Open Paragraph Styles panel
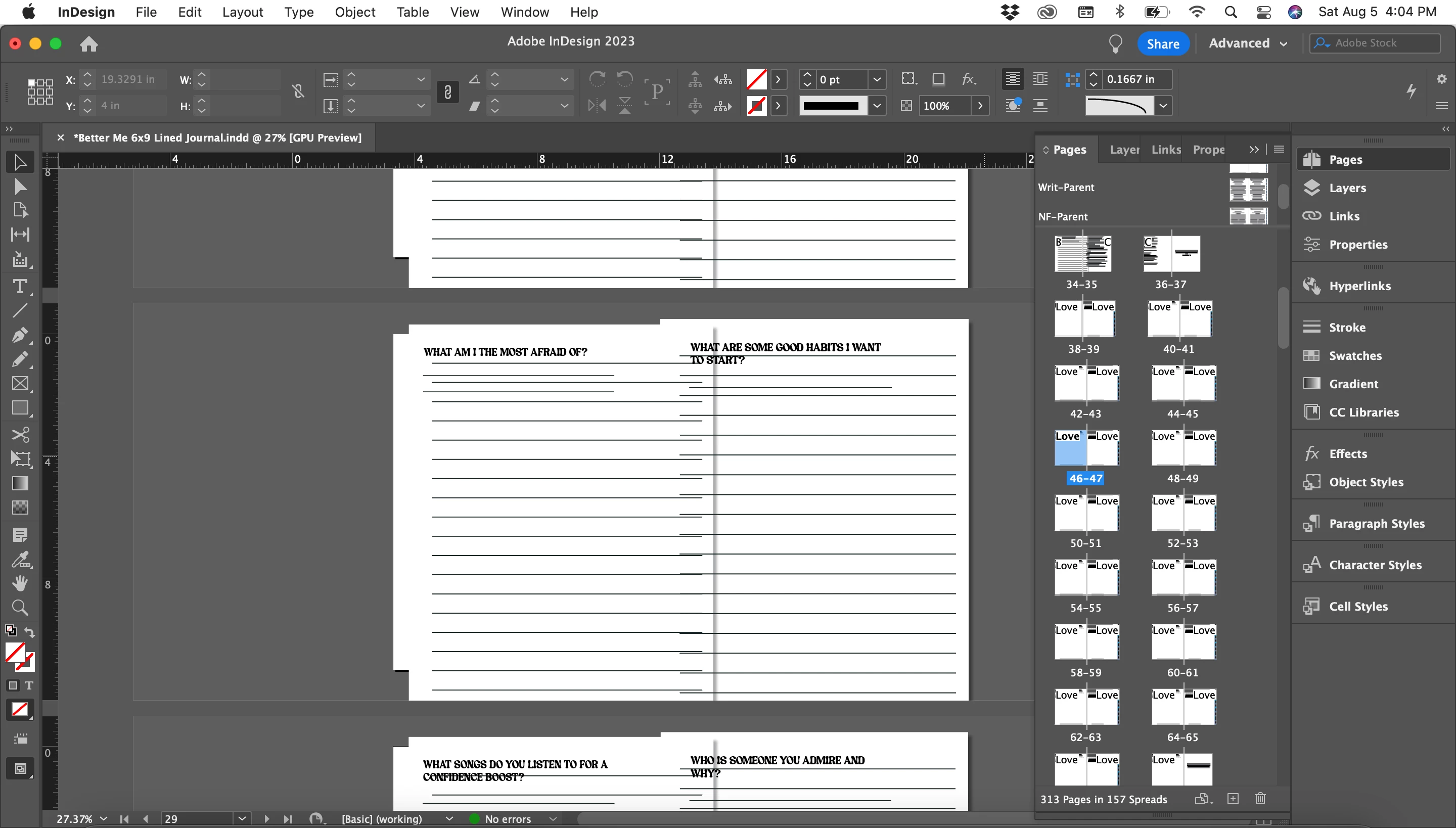The height and width of the screenshot is (828, 1456). (x=1376, y=523)
